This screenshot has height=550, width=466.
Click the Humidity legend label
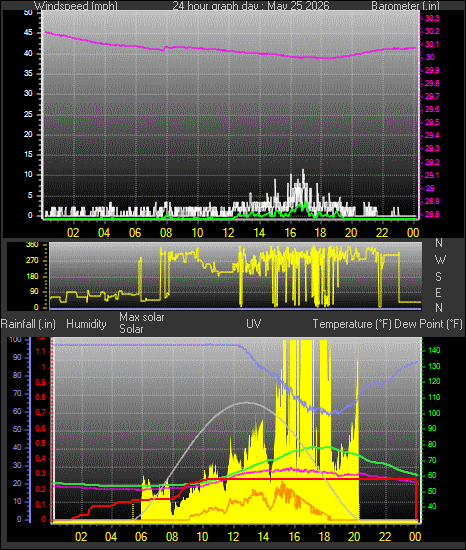point(86,324)
